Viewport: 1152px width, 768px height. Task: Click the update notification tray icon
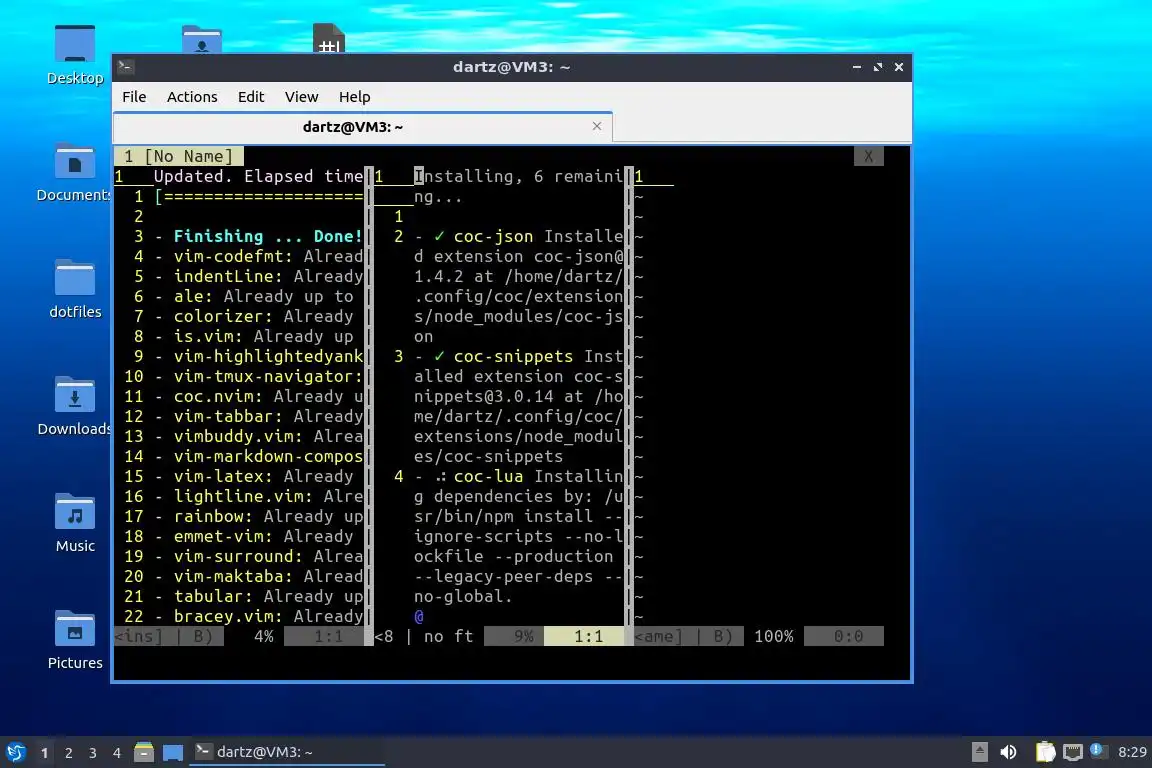[1097, 750]
